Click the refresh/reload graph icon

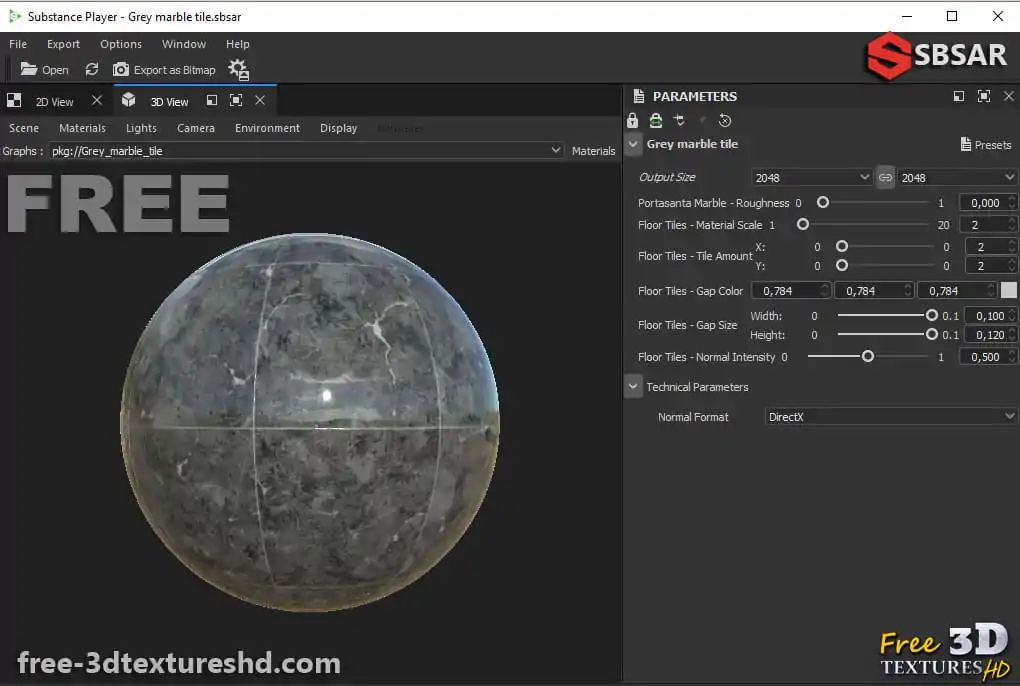[92, 69]
